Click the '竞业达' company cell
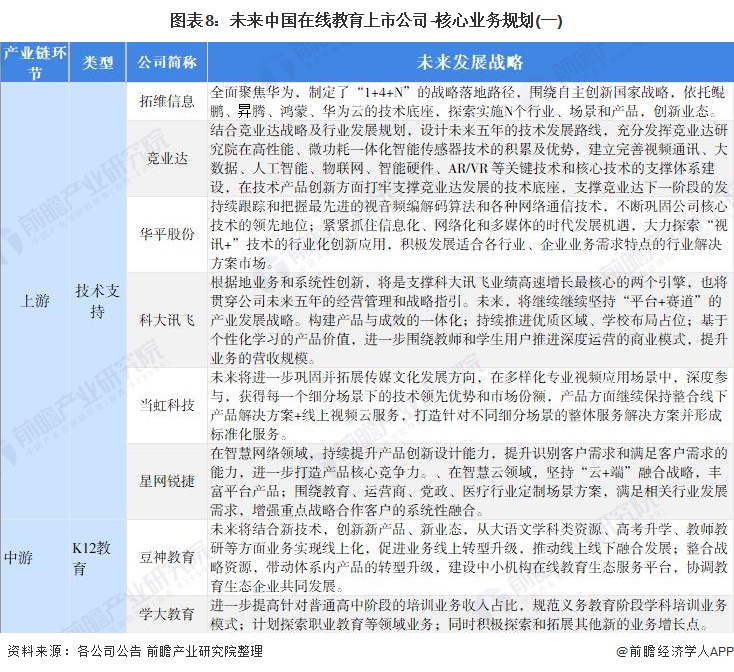The width and height of the screenshot is (734, 672). tap(167, 158)
